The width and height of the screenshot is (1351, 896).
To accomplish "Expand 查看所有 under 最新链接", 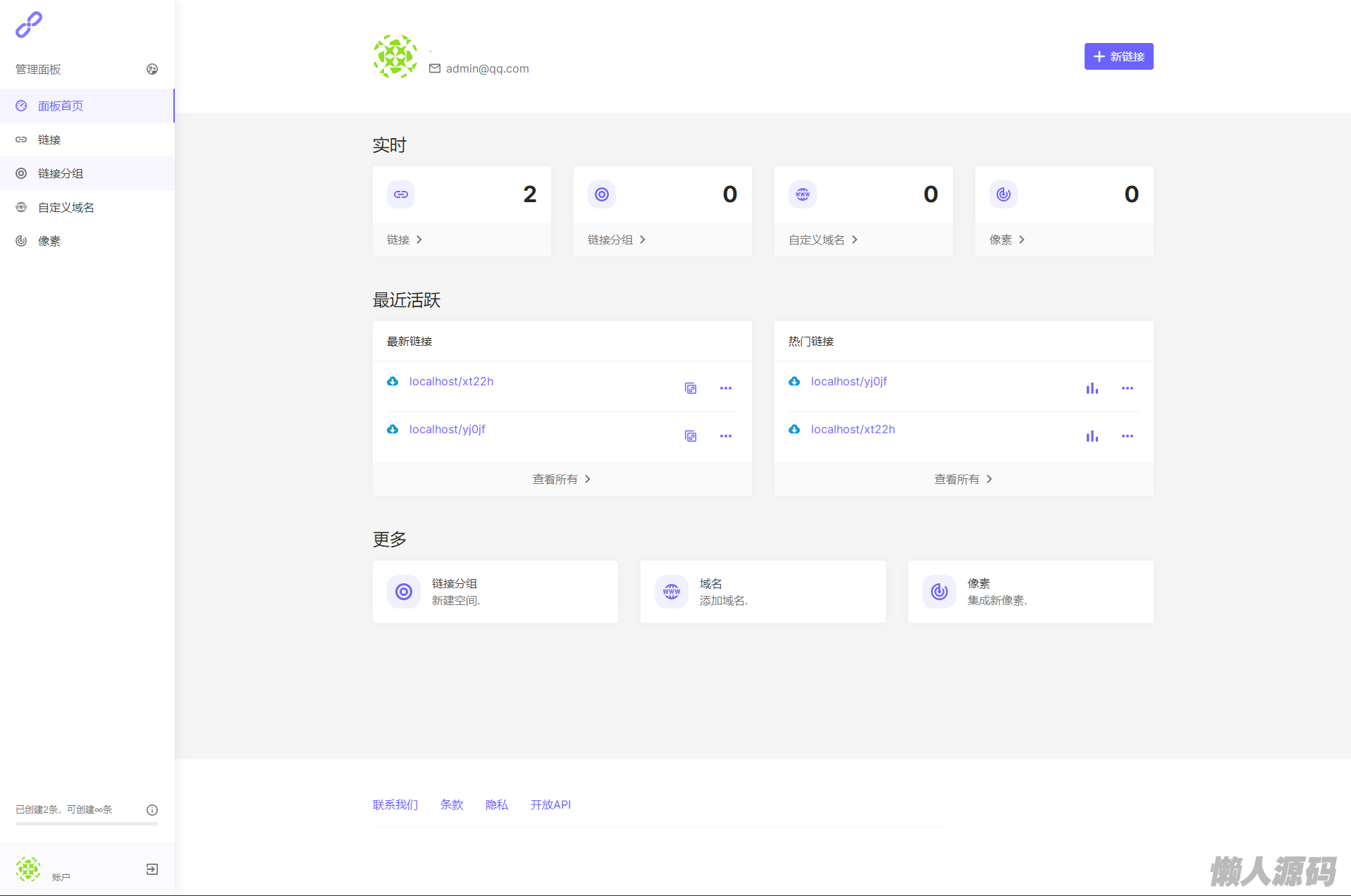I will pyautogui.click(x=562, y=479).
